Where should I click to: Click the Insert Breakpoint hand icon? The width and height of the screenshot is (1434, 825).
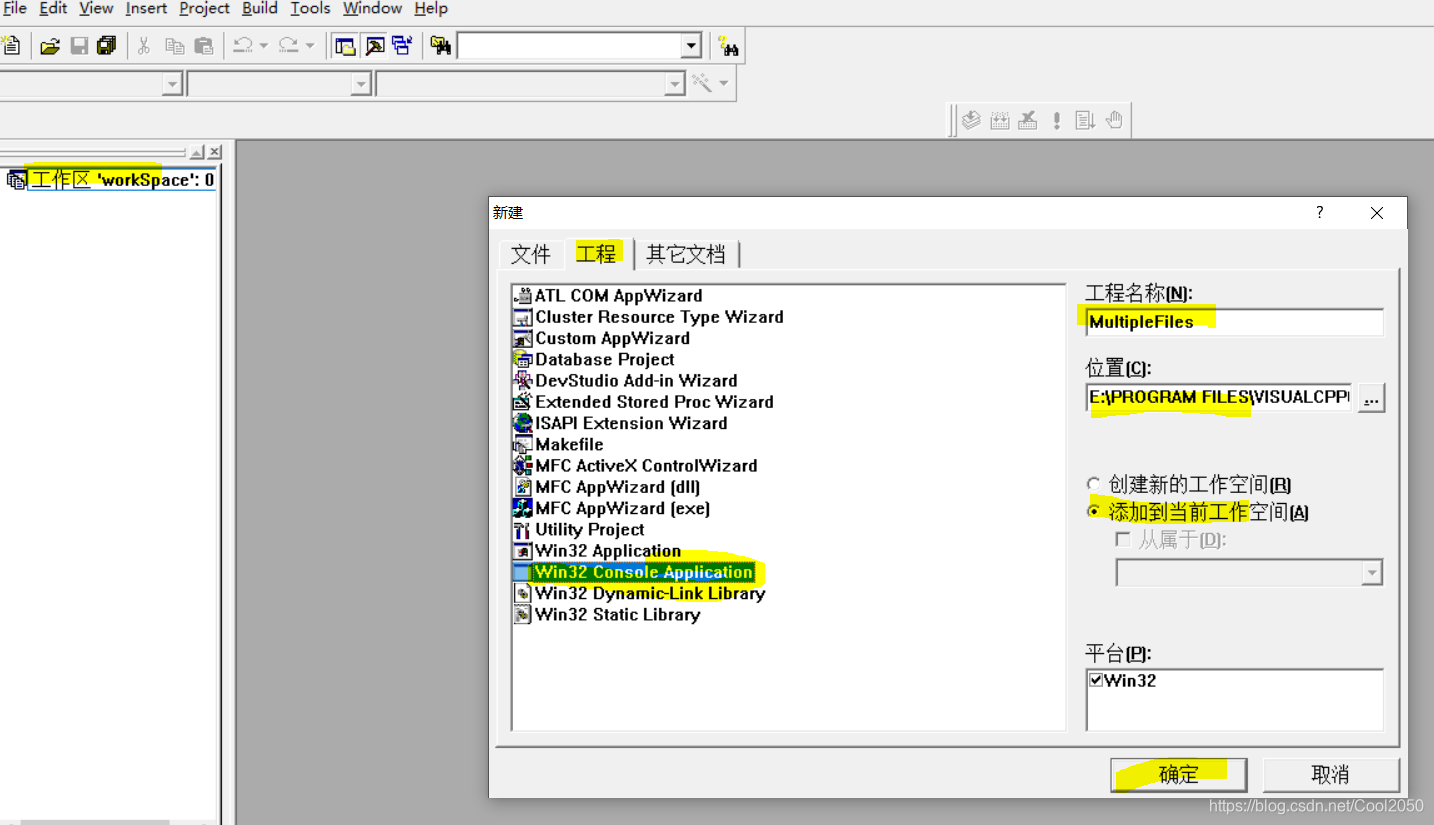[x=1114, y=121]
